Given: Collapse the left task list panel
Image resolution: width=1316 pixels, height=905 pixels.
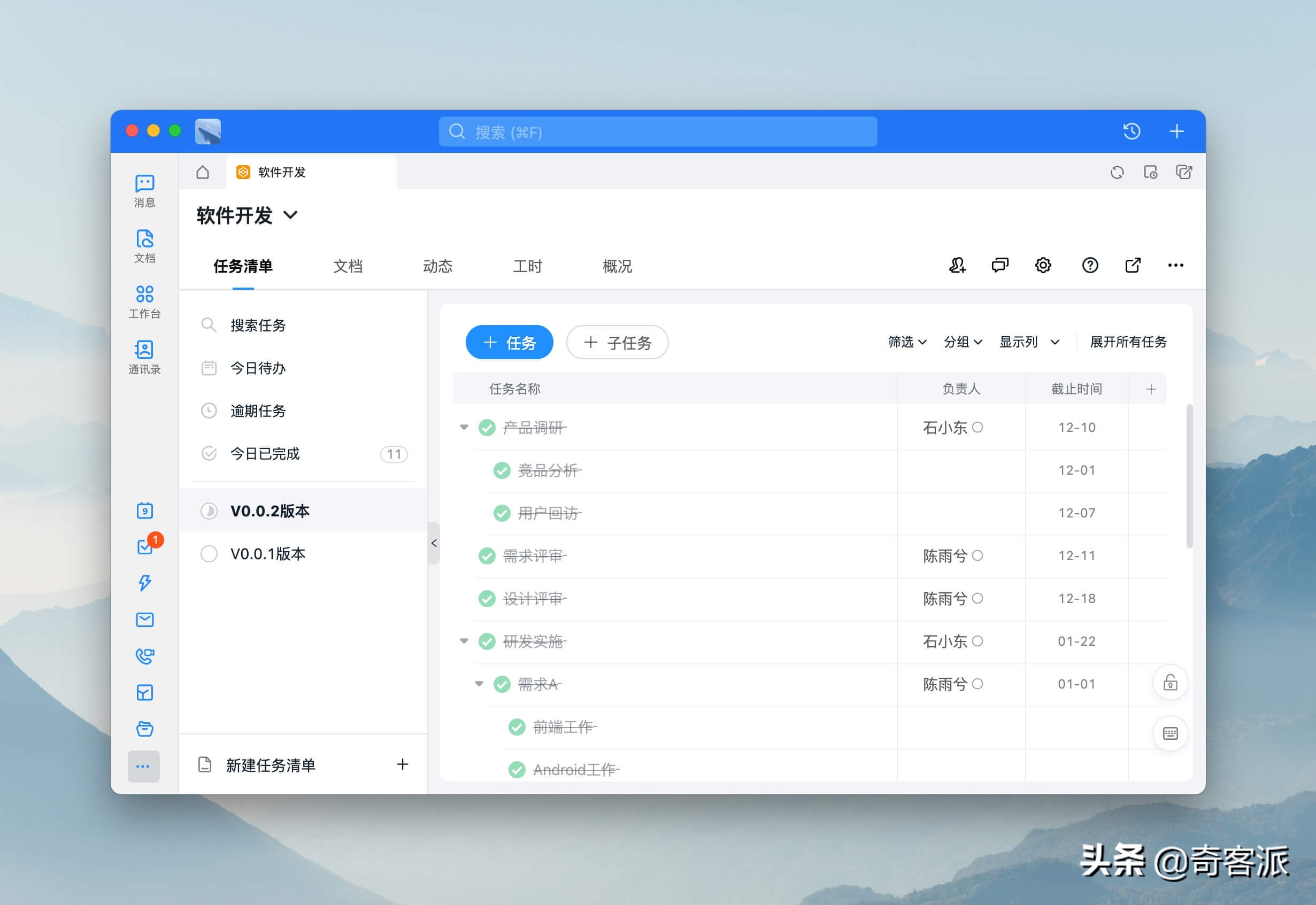Looking at the screenshot, I should click(x=434, y=543).
